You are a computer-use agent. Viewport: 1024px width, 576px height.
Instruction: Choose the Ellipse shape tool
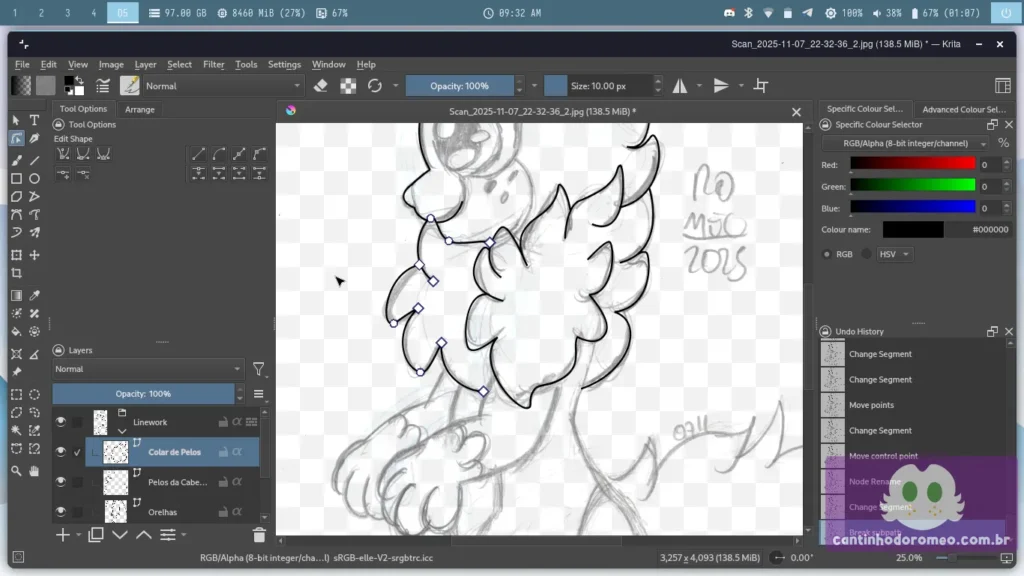click(34, 179)
